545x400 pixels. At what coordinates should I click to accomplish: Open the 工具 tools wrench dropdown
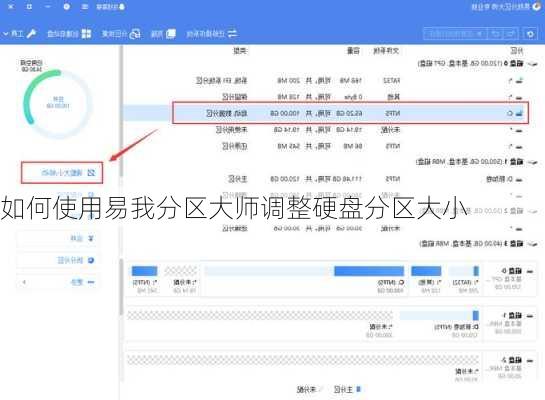tap(19, 34)
